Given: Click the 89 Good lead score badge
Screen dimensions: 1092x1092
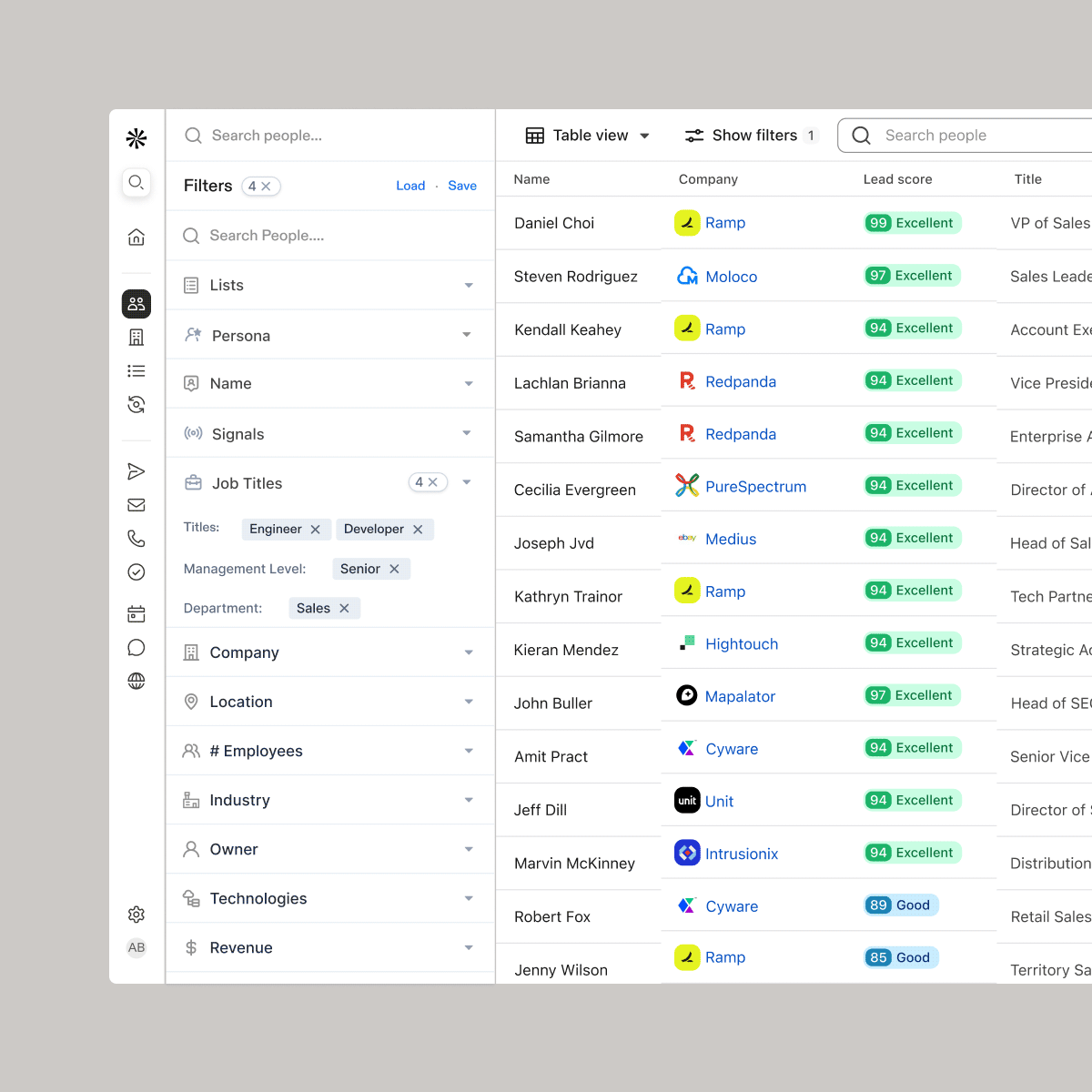Looking at the screenshot, I should tap(901, 905).
